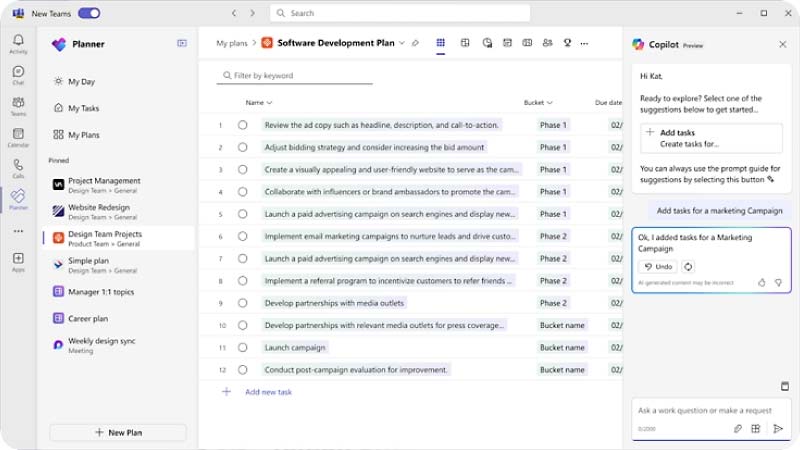Check off 'Collaborate with influencers' task
This screenshot has width=800, height=450.
[243, 192]
